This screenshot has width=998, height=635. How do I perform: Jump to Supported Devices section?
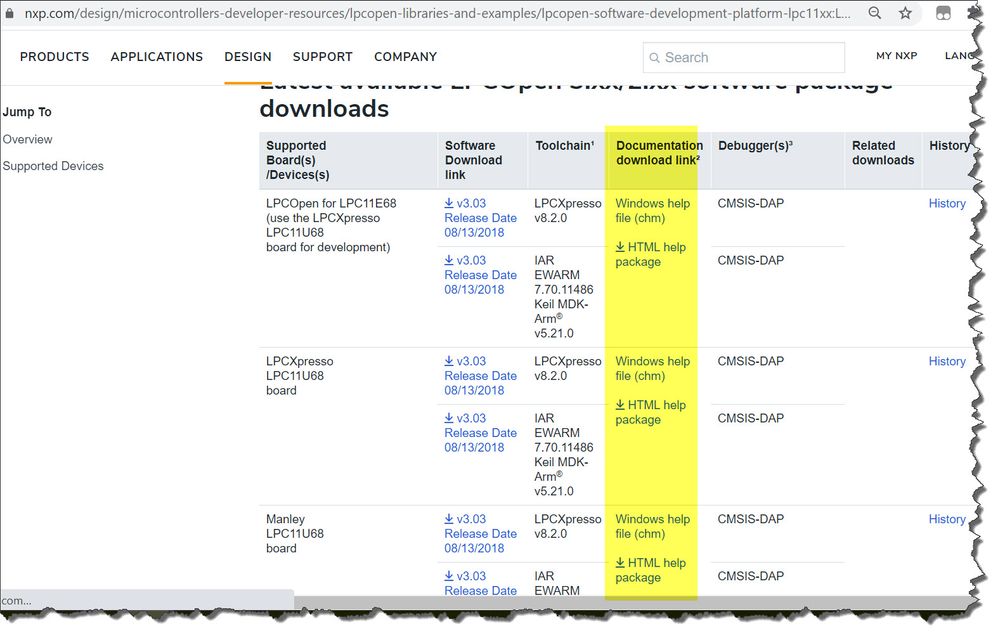(x=53, y=166)
